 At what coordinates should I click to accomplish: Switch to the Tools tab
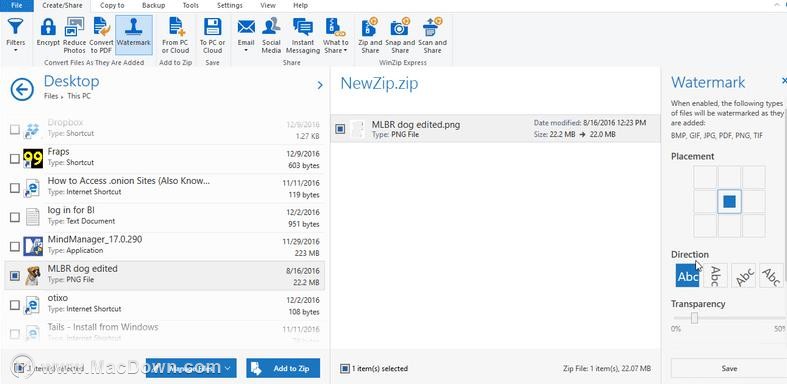(x=191, y=6)
